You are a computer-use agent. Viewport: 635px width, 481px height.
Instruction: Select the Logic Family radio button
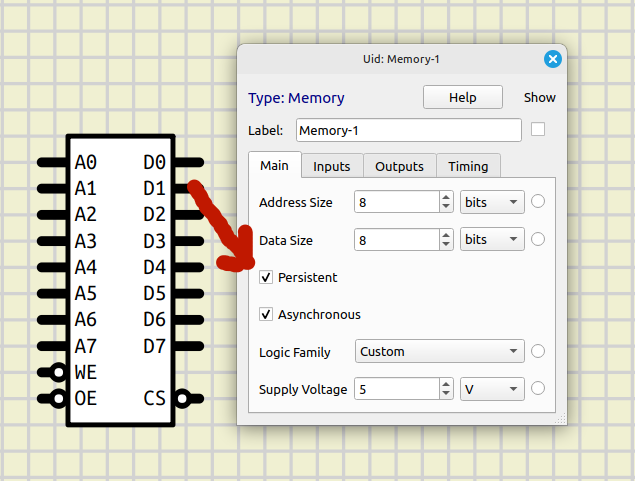(x=538, y=351)
